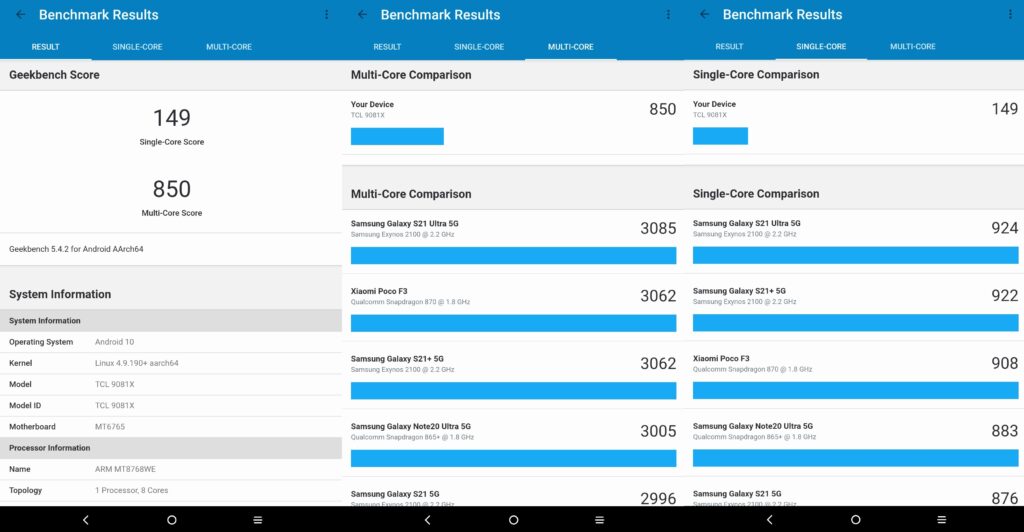1024x532 pixels.
Task: Open recent apps button below Single-Core list
Action: pyautogui.click(x=941, y=520)
